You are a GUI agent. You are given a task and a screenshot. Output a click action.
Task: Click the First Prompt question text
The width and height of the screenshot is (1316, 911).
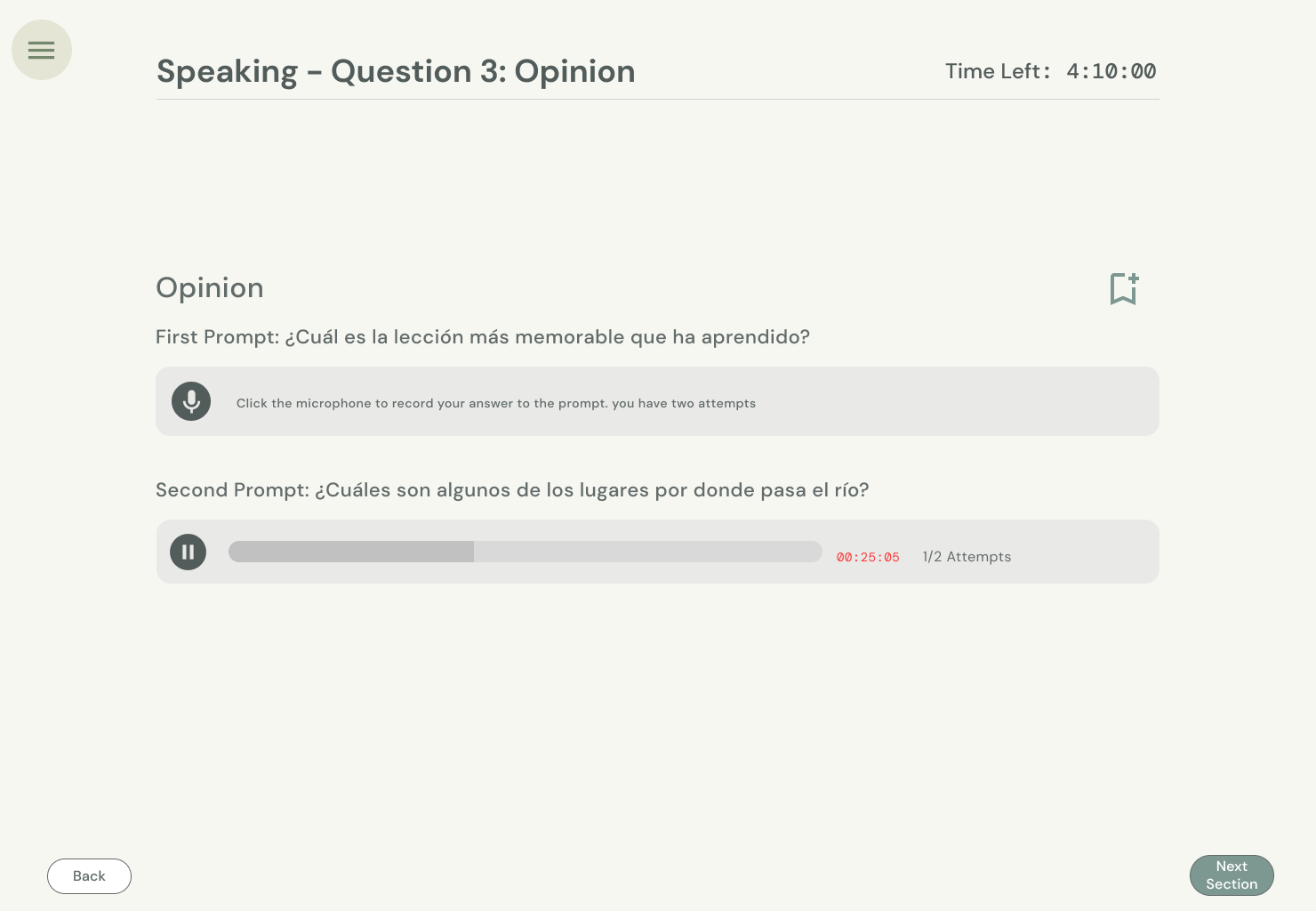point(483,337)
